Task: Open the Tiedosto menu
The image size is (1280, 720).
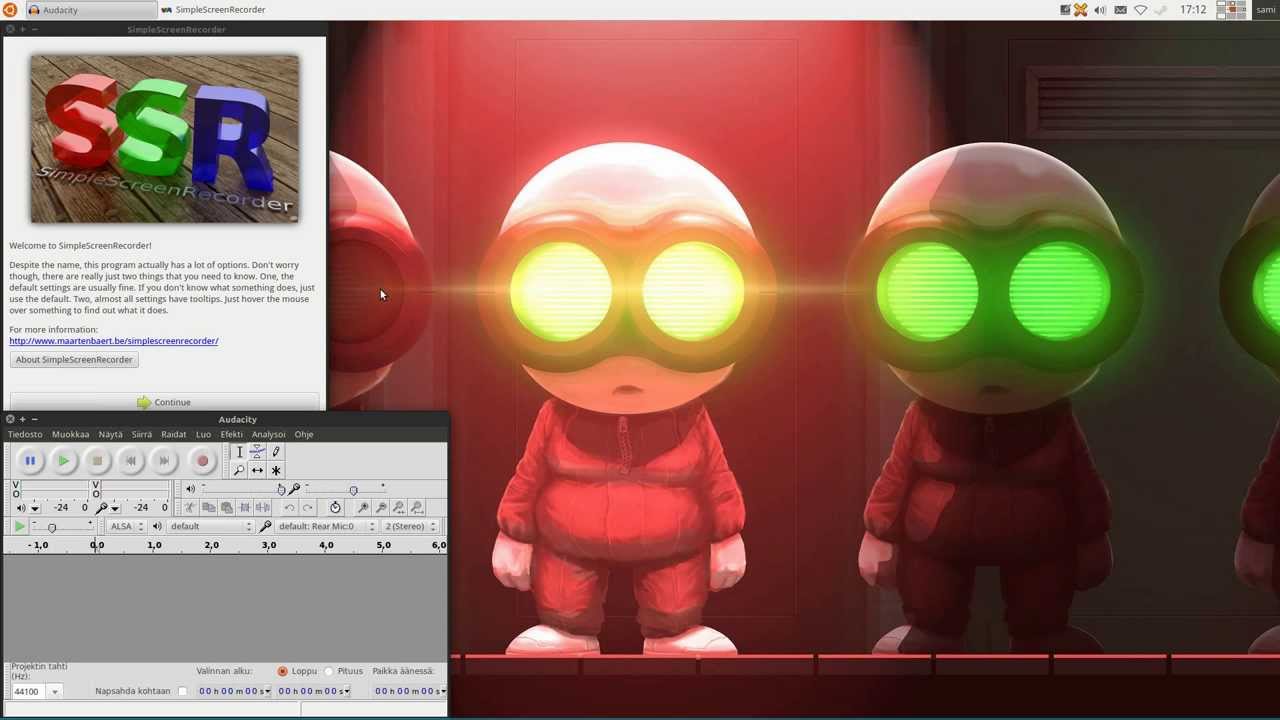Action: [x=25, y=434]
